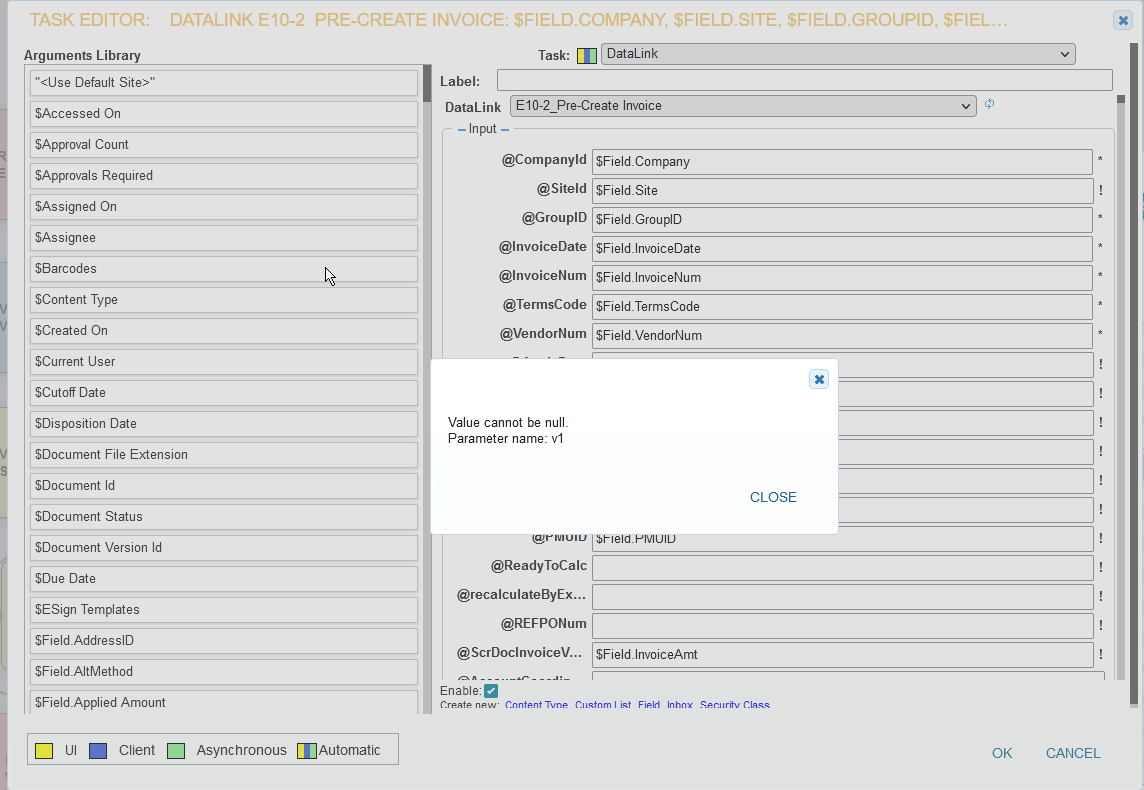This screenshot has width=1144, height=790.
Task: Select the $Field.AddressID argument
Action: click(x=224, y=641)
